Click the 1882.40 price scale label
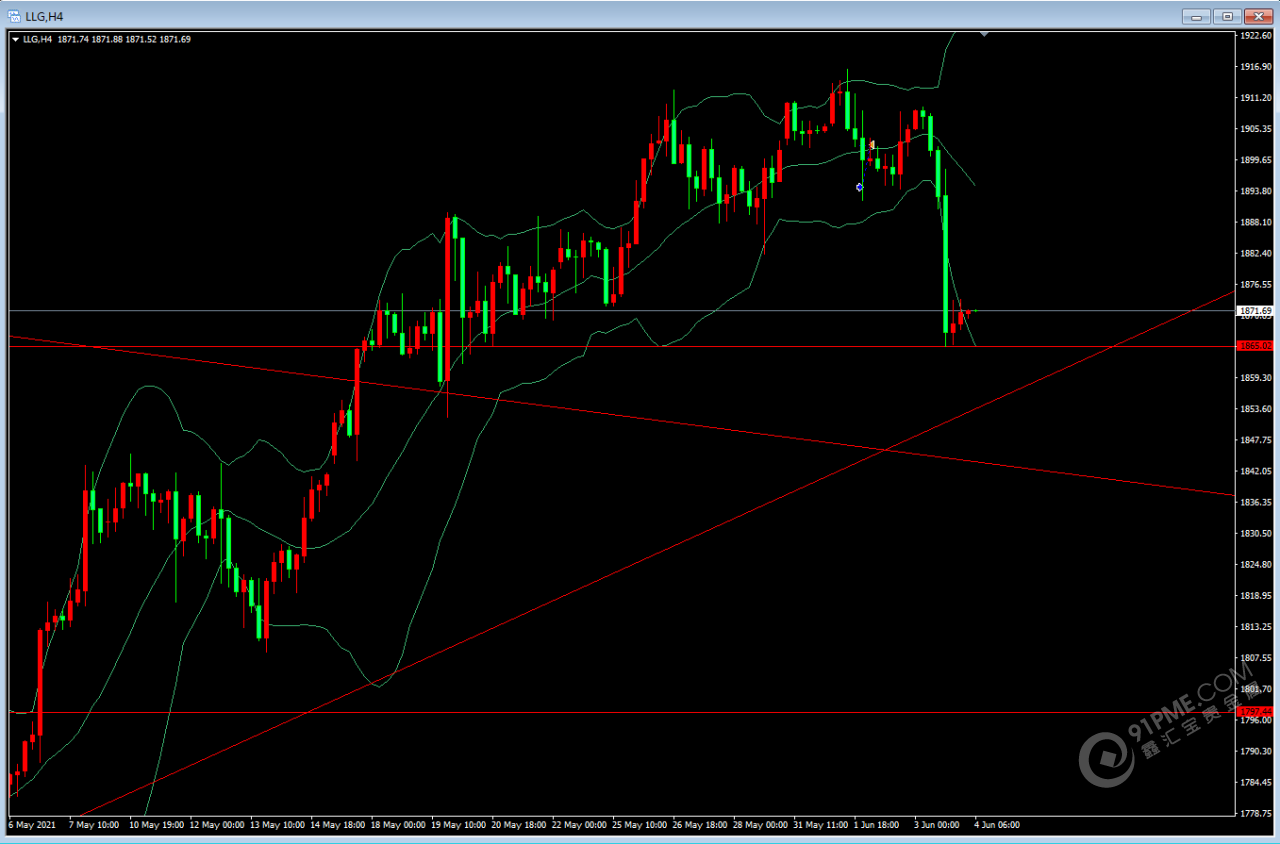This screenshot has height=844, width=1280. point(1255,253)
